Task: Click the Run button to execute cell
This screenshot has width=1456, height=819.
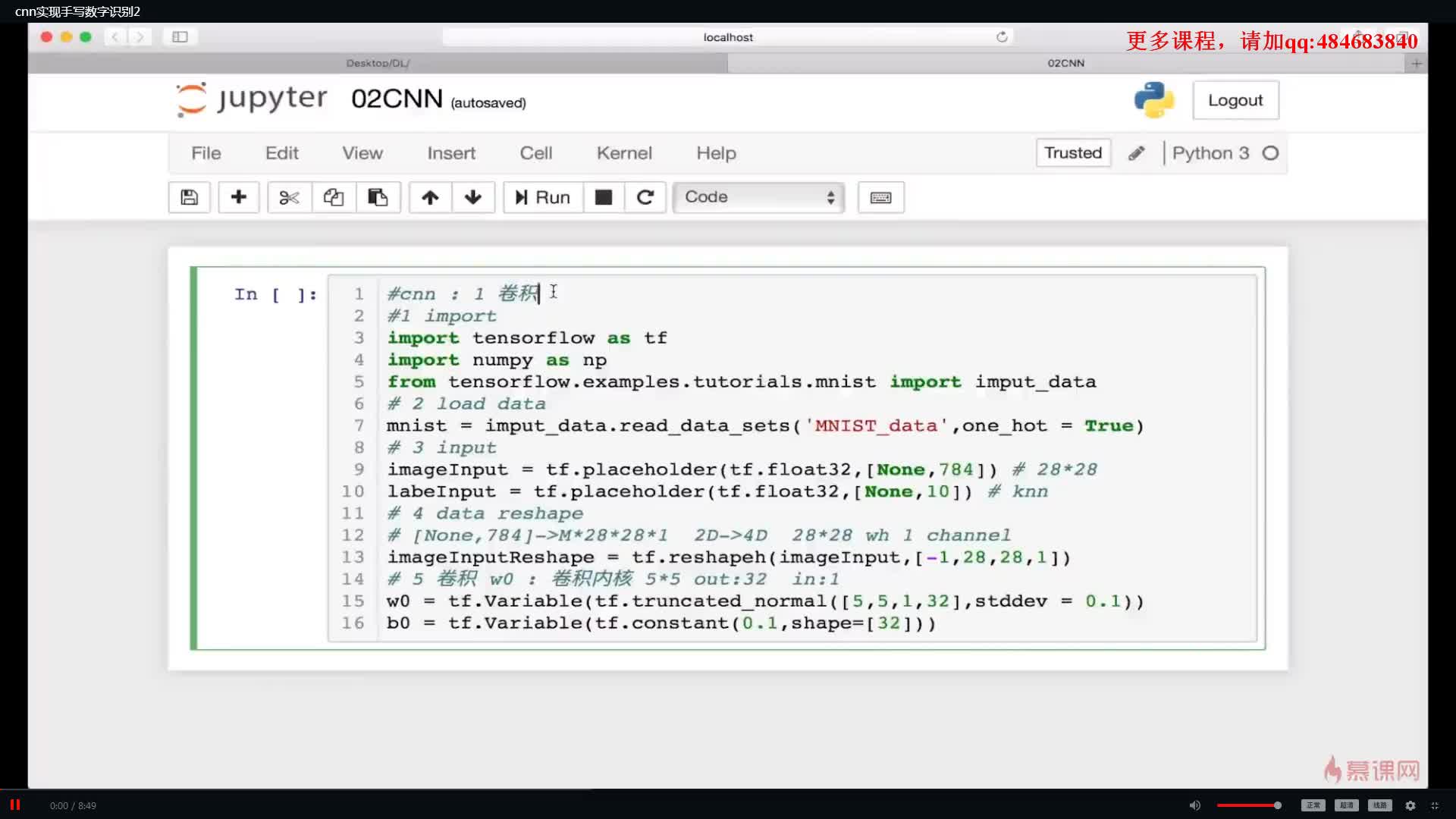Action: click(x=541, y=197)
